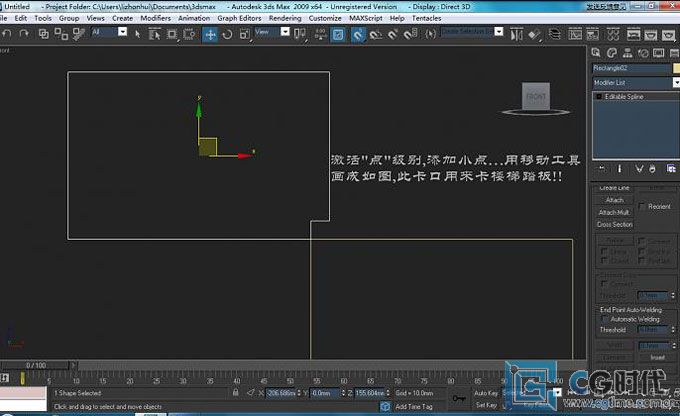
Task: Open the Edit menu
Action: click(20, 18)
